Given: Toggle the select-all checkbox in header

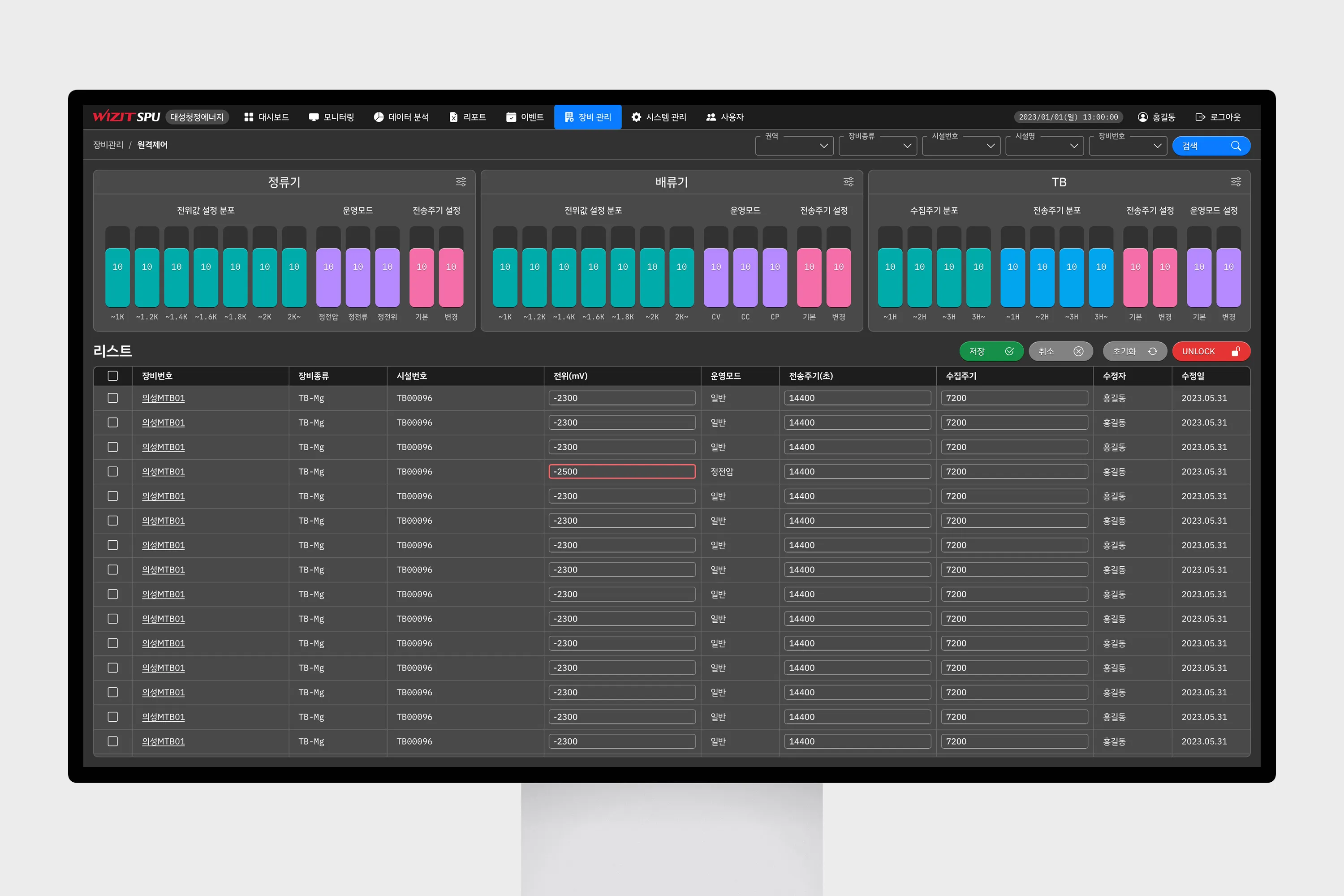Looking at the screenshot, I should (x=112, y=376).
